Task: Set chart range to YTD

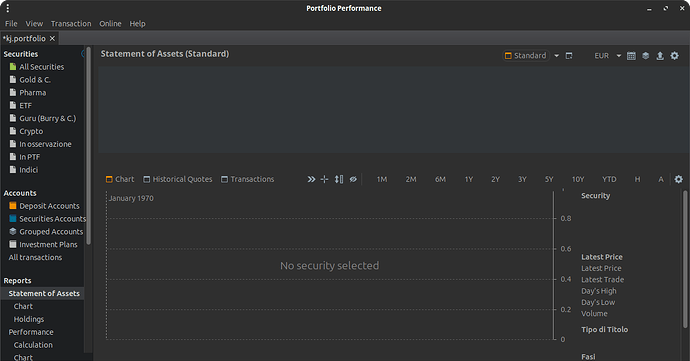Action: point(609,179)
